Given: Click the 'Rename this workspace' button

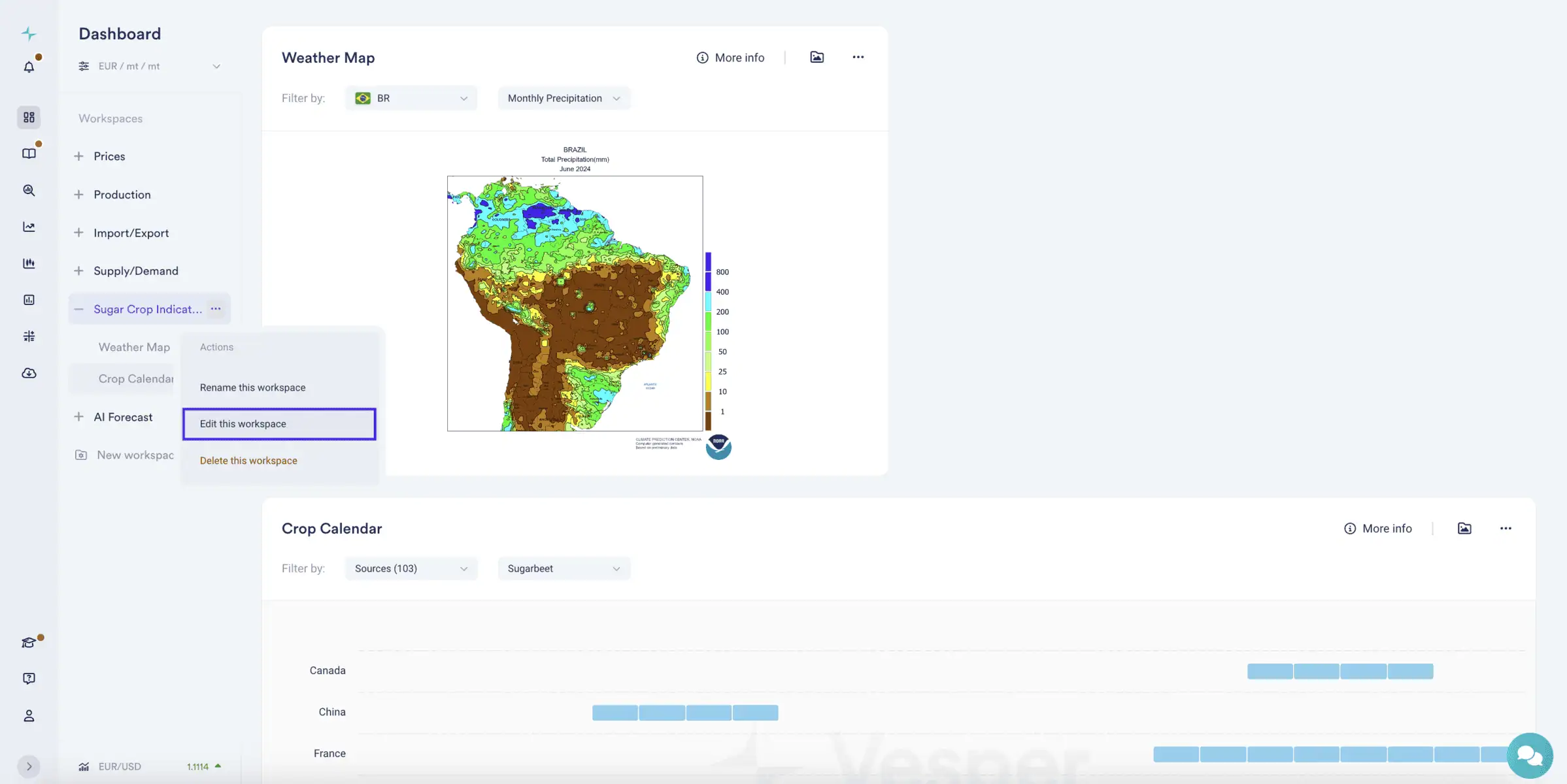Looking at the screenshot, I should coord(252,388).
